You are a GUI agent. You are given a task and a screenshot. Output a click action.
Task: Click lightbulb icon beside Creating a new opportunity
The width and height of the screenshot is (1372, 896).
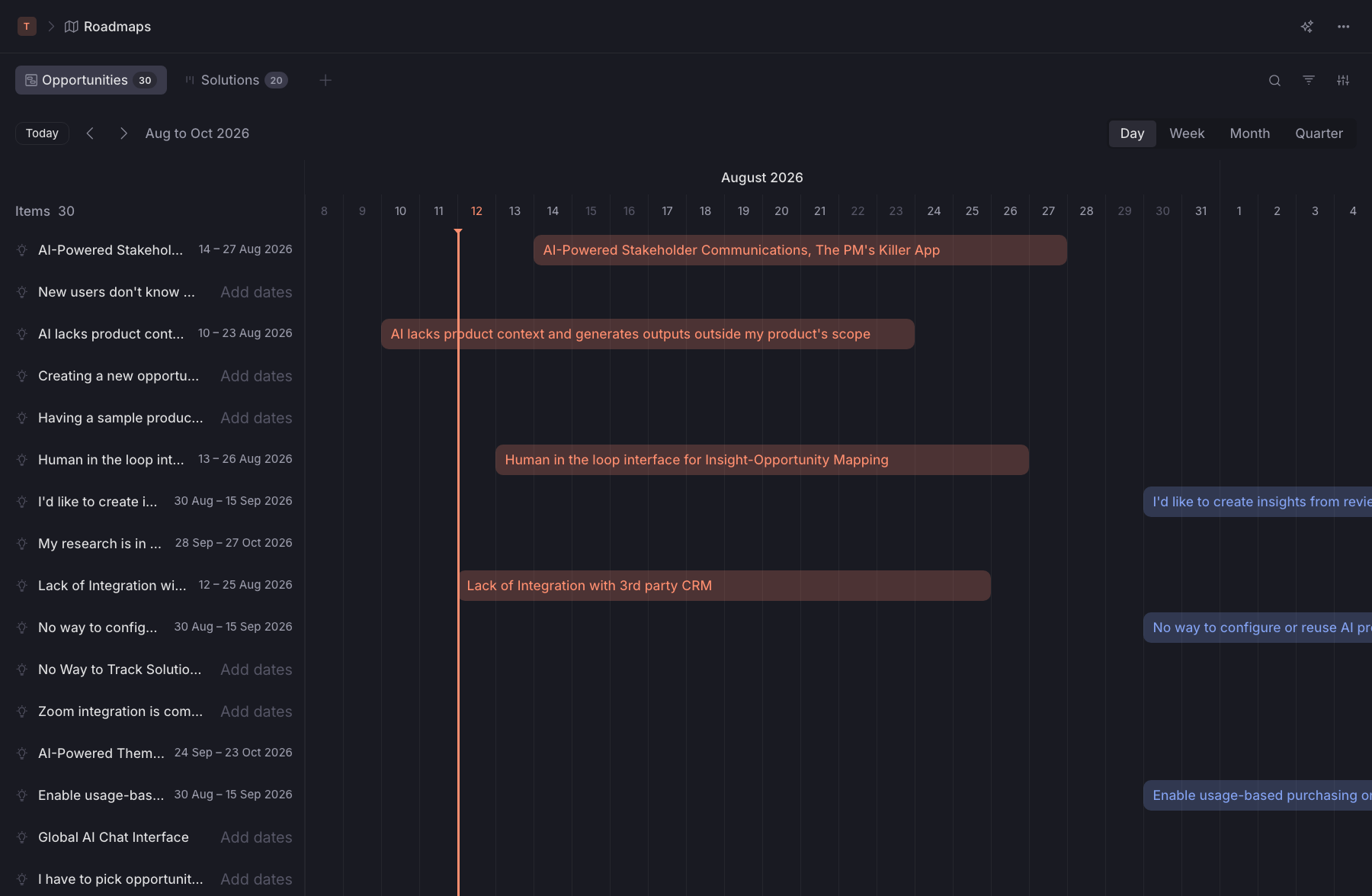pos(22,376)
